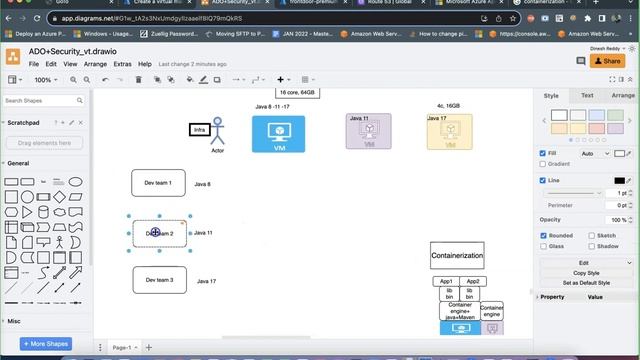Click the zoom out magnifier icon
This screenshot has width=640, height=360.
[87, 80]
